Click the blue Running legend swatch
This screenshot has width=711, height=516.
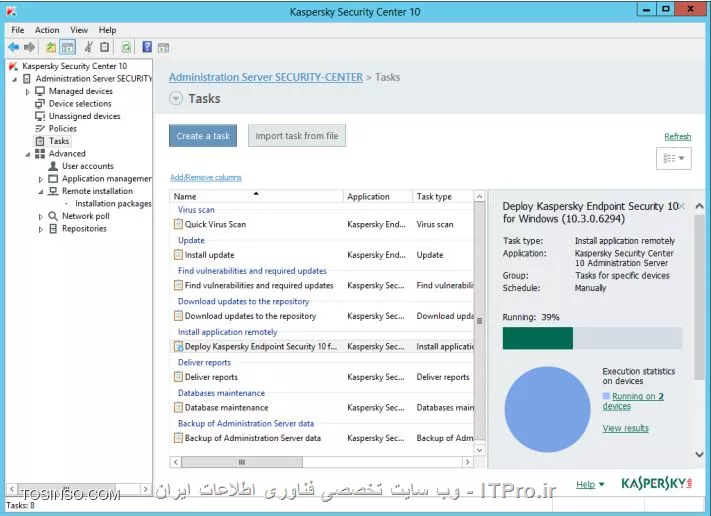(606, 396)
